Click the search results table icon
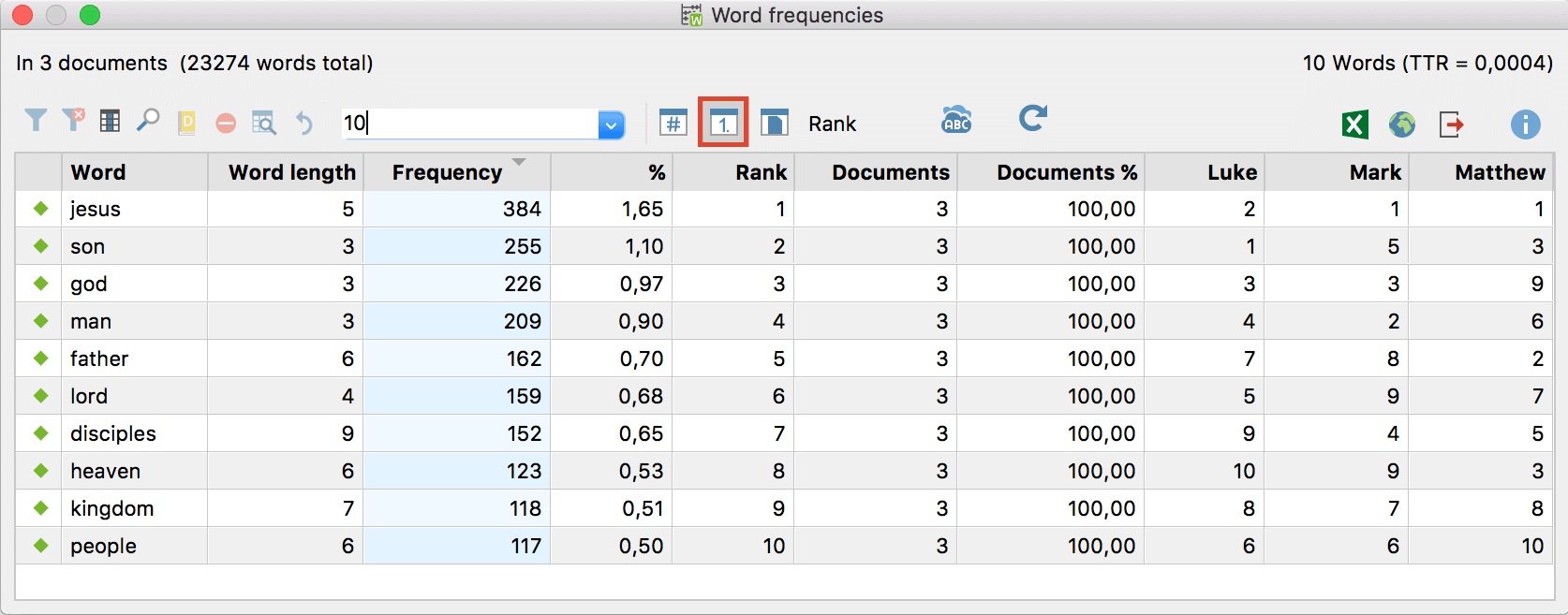Screen dimensions: 1568x615 pos(264,123)
